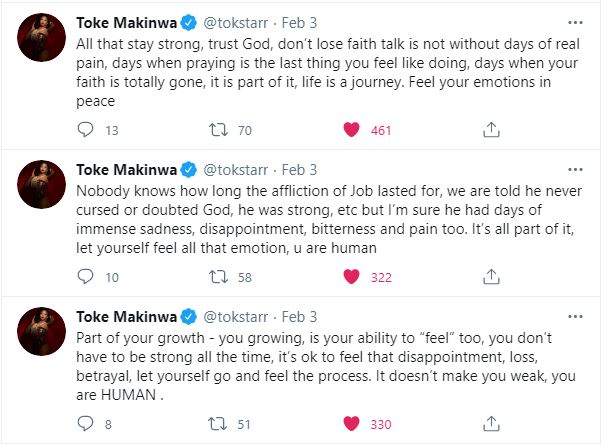This screenshot has height=445, width=607.
Task: Retweet the tweet with 70 retweets
Action: point(217,129)
